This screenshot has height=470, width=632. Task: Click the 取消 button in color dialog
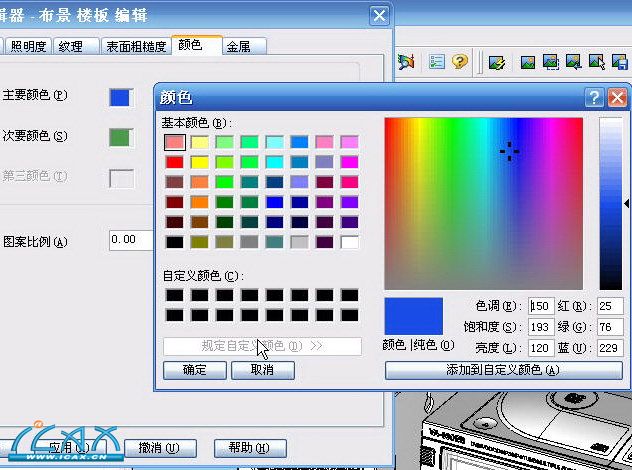click(263, 370)
